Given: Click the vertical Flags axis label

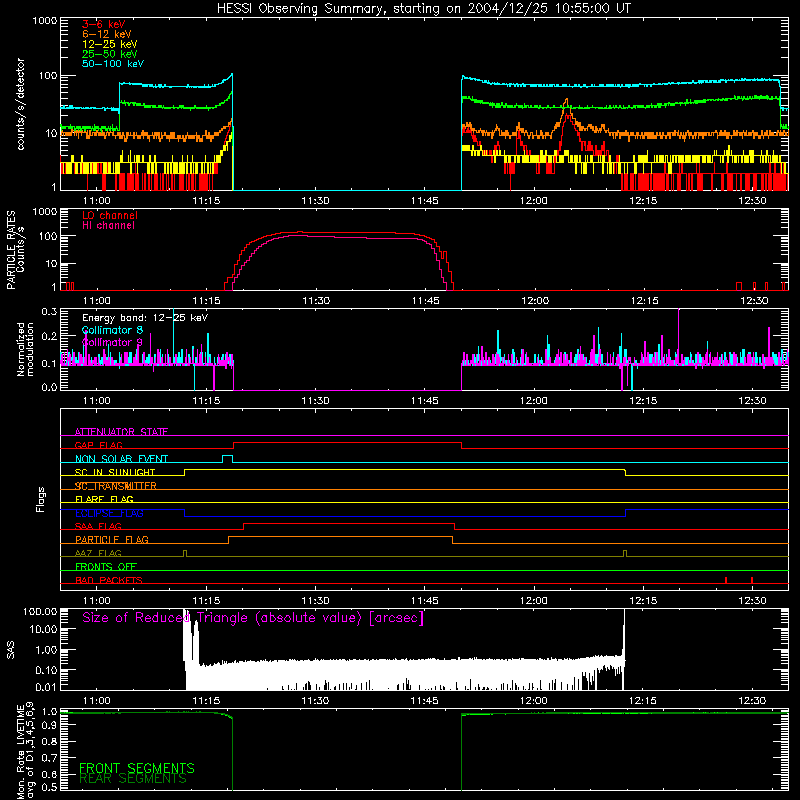Looking at the screenshot, I should click(41, 499).
